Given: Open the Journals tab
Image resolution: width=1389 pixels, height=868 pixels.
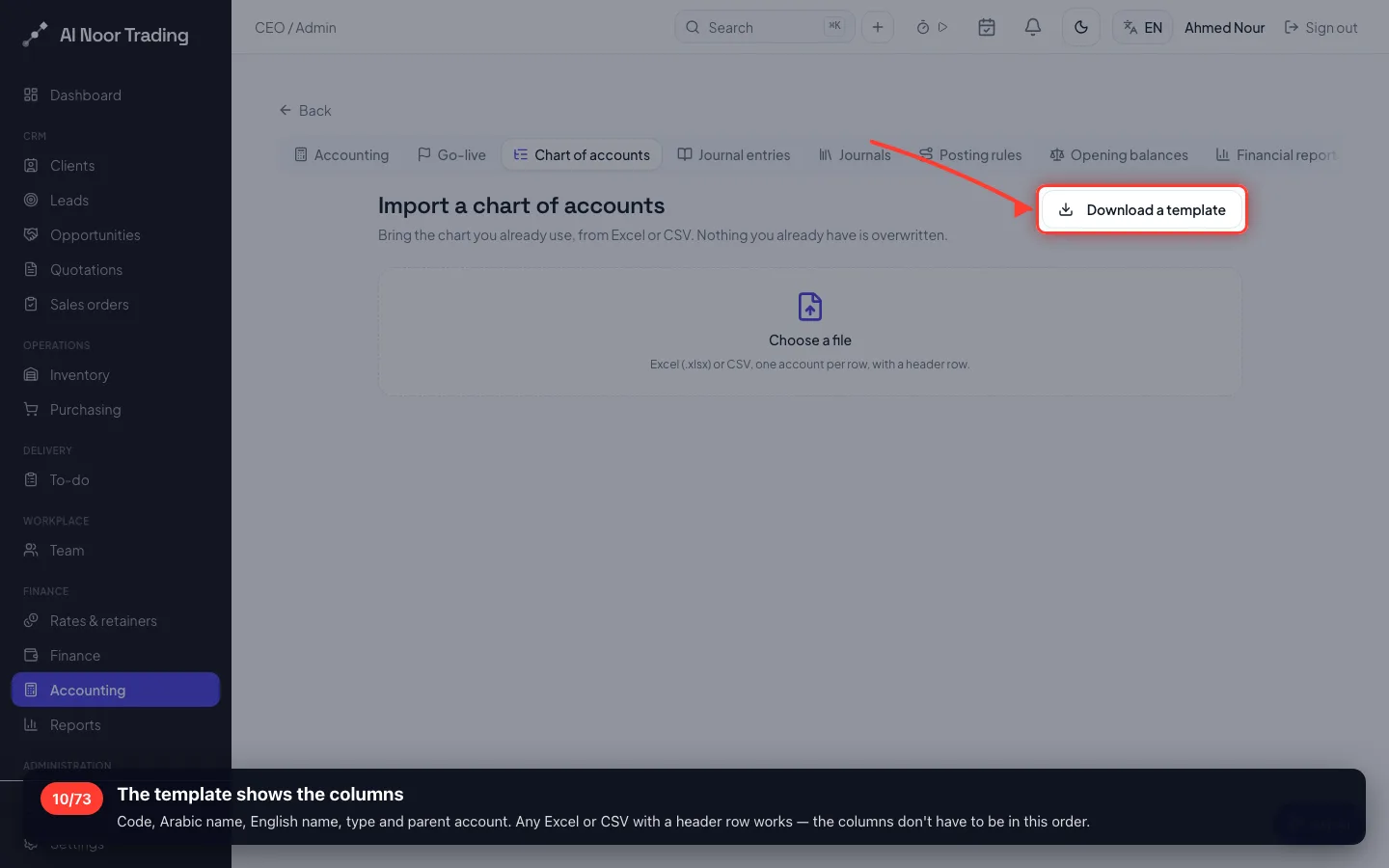Looking at the screenshot, I should click(x=855, y=154).
